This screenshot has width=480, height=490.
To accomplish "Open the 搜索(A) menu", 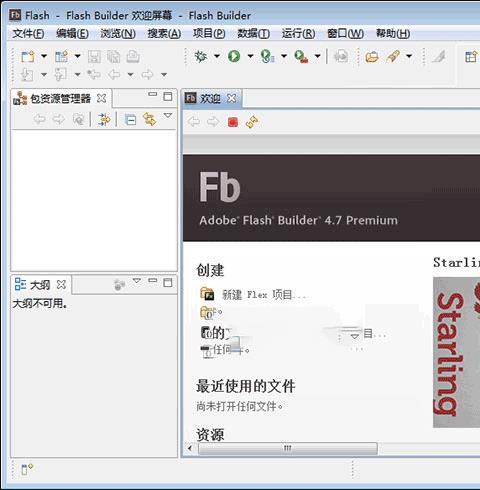I will tap(164, 34).
